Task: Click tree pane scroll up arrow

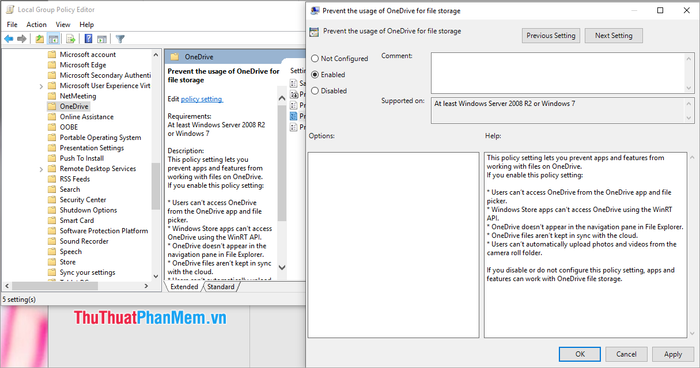Action: point(155,54)
